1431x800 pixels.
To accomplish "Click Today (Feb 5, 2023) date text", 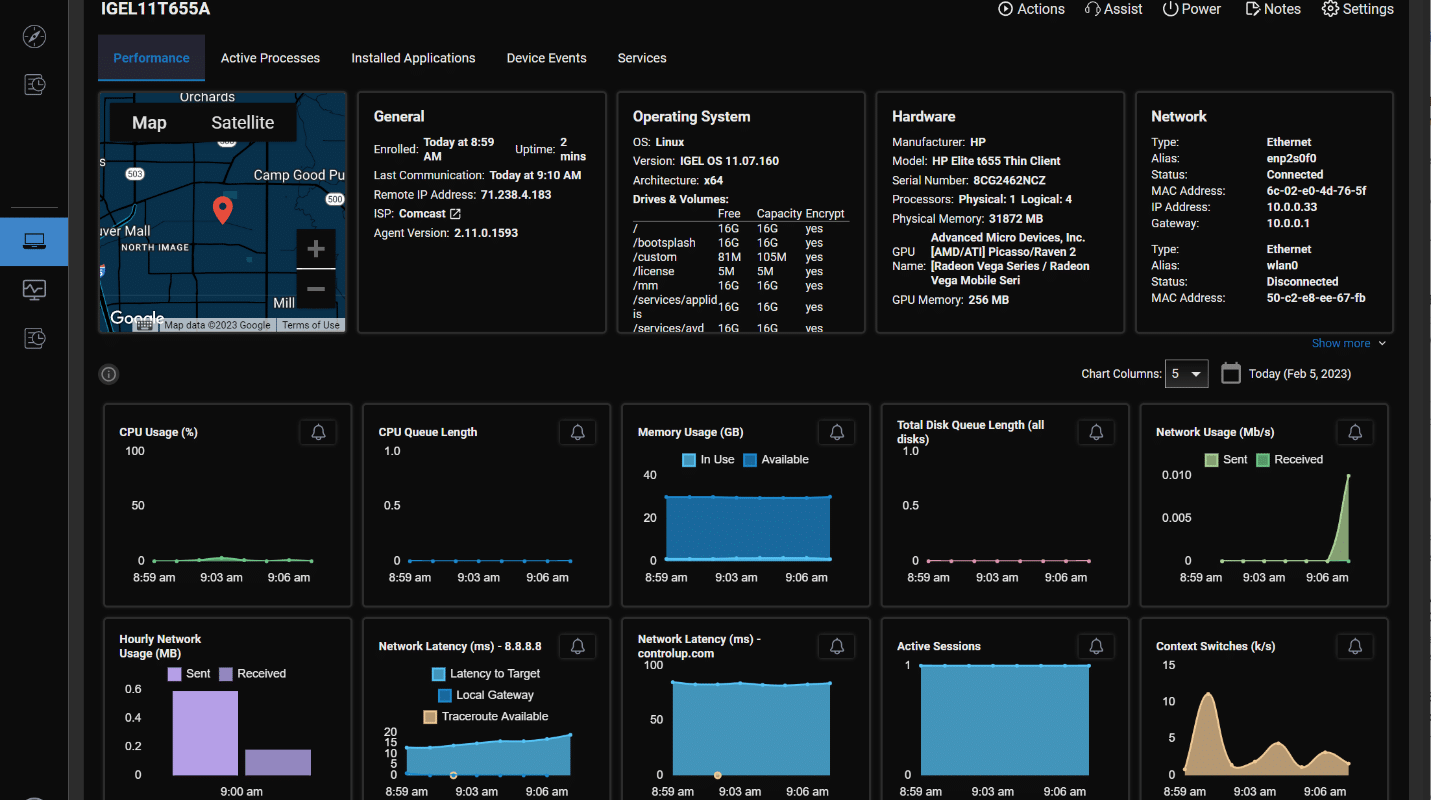I will (1300, 374).
